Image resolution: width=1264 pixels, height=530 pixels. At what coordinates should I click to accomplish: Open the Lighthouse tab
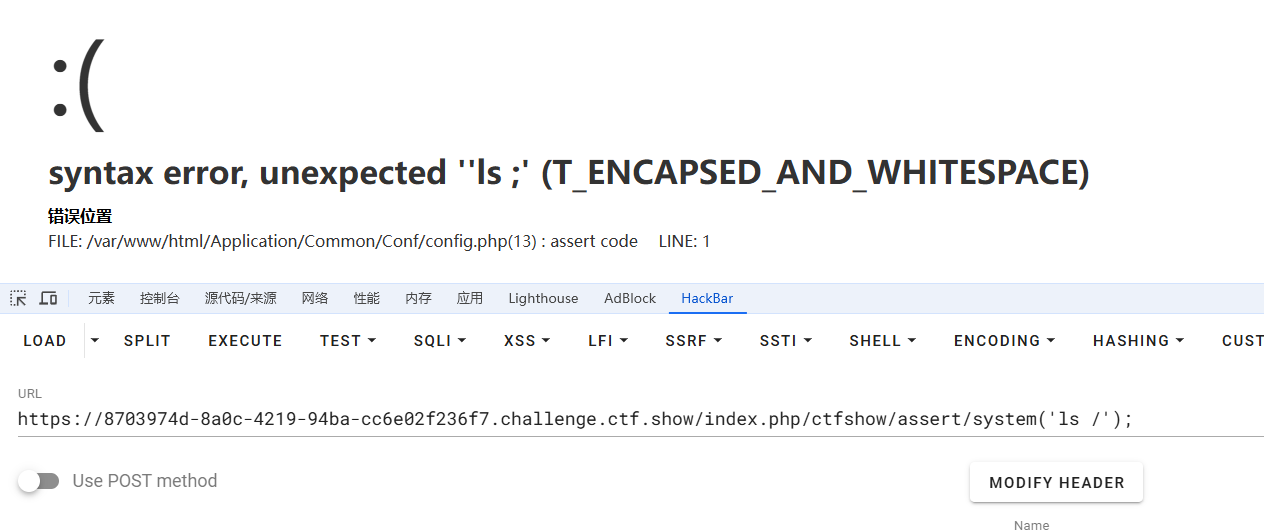tap(543, 298)
